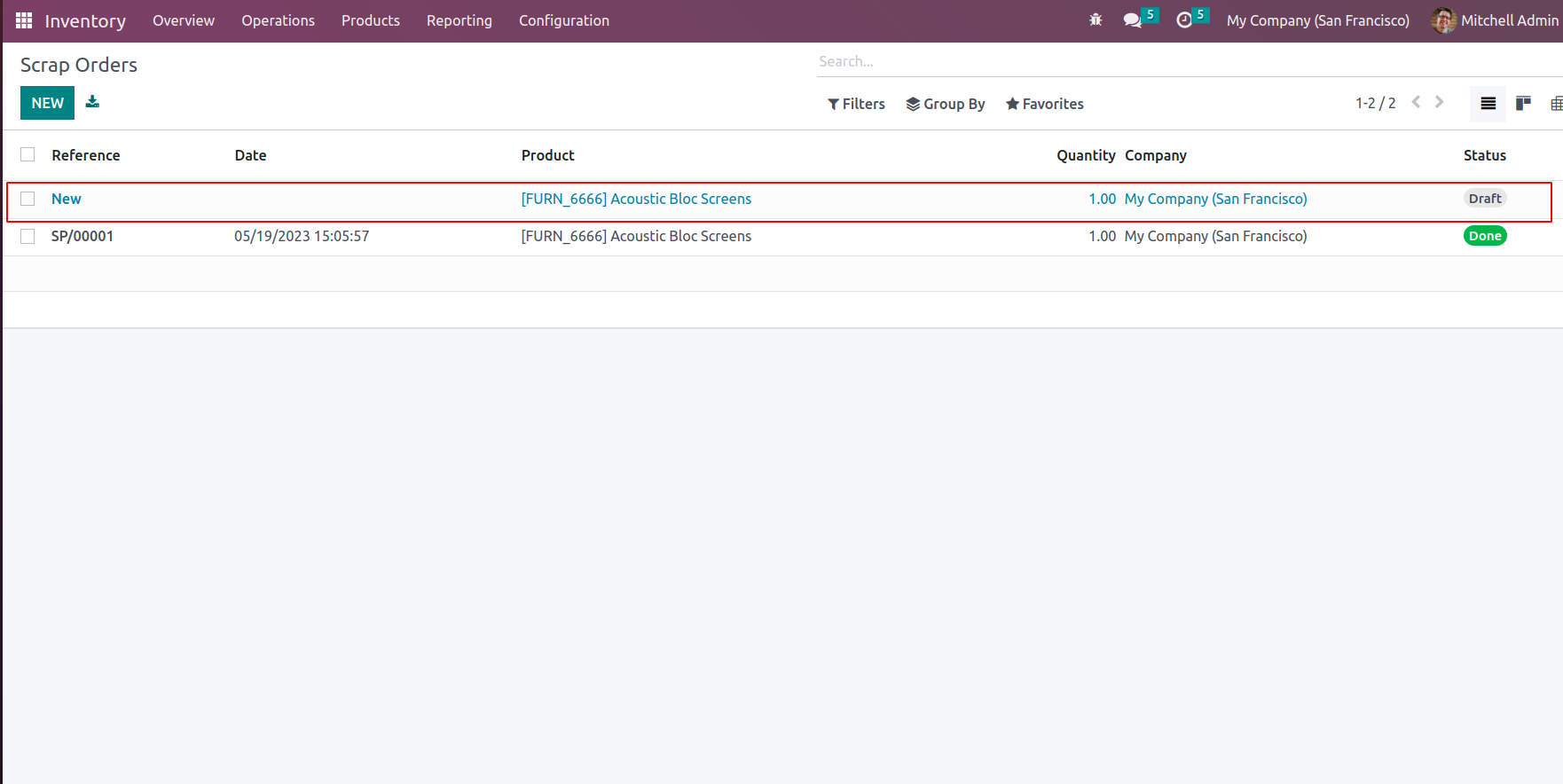This screenshot has width=1563, height=784.
Task: Switch to list view
Action: pyautogui.click(x=1488, y=104)
